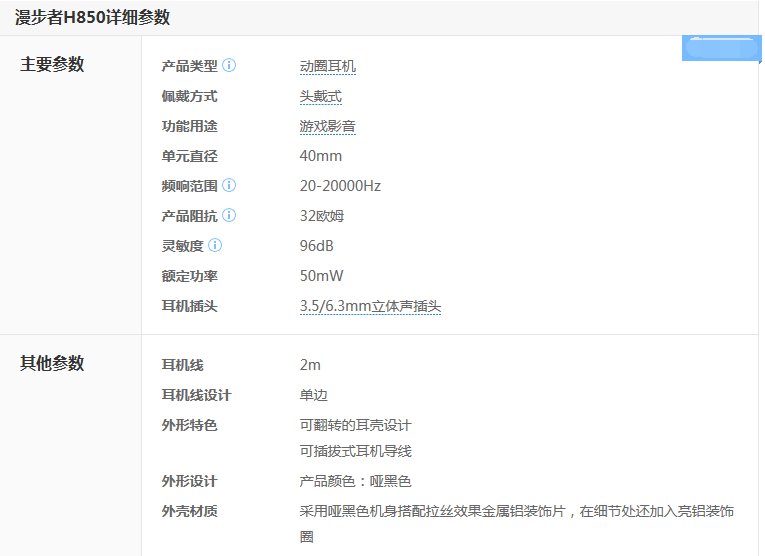Screen dimensions: 765x556
Task: Open the 动圈耳机 link
Action: pos(327,66)
